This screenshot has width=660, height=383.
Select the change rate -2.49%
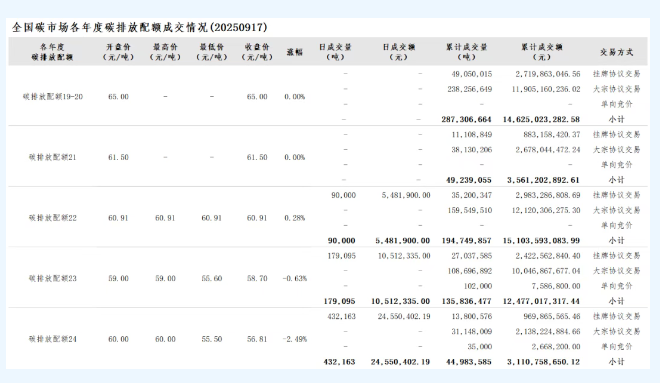(295, 339)
